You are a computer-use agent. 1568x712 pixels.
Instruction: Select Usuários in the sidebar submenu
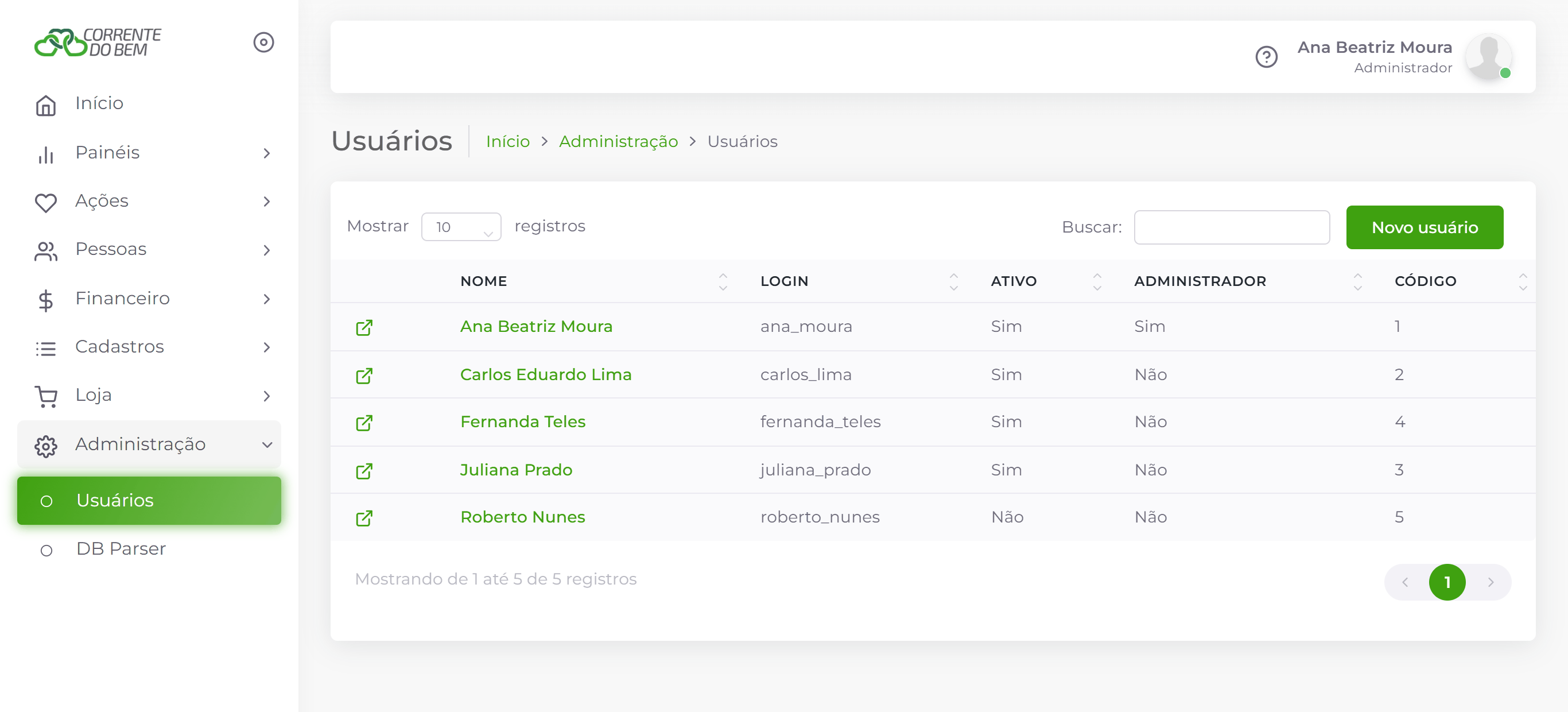tap(149, 501)
